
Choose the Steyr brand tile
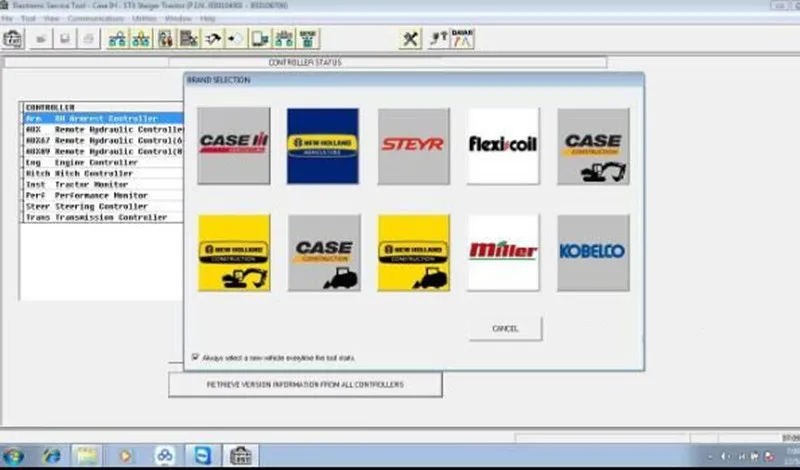[414, 146]
